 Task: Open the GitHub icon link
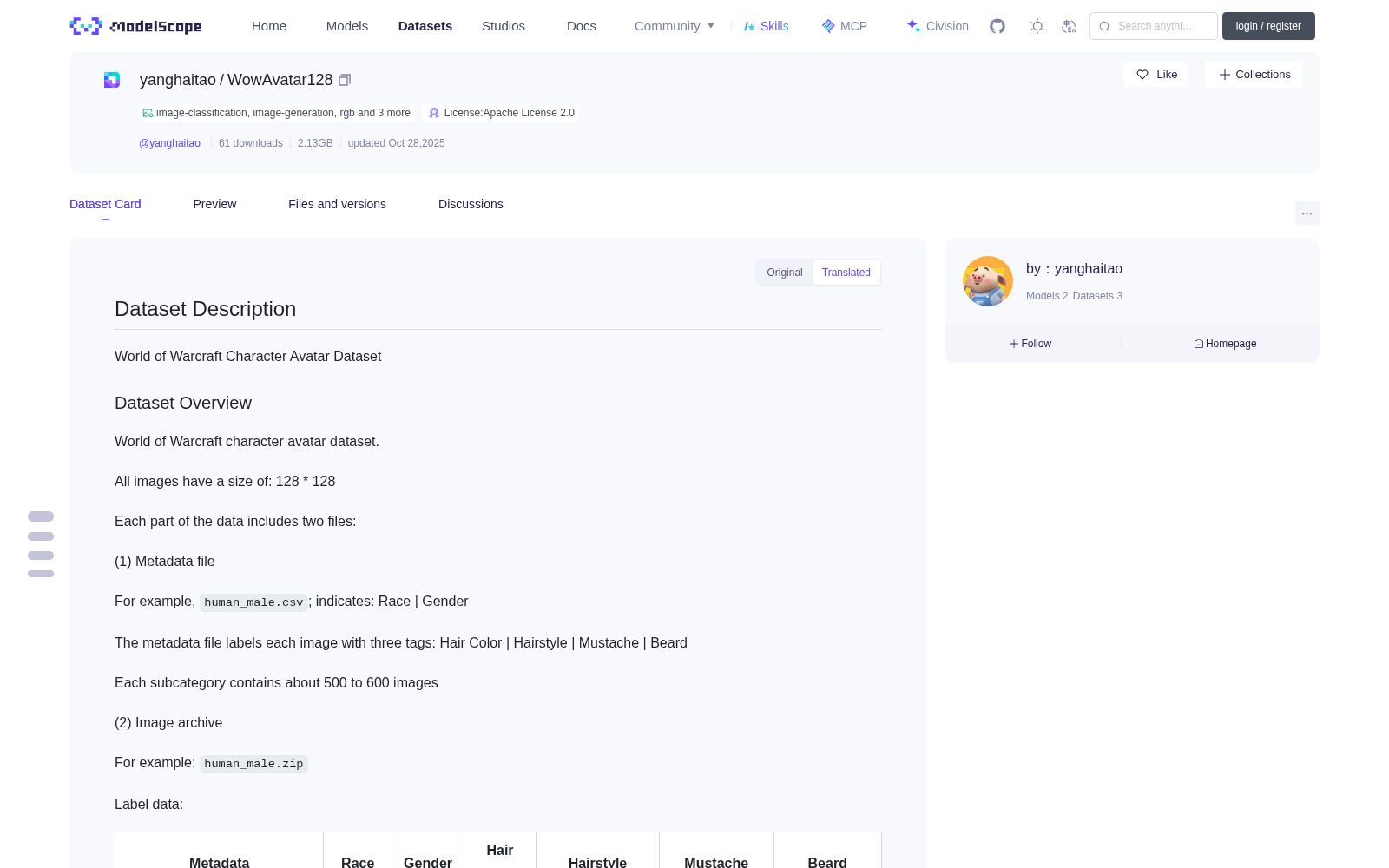[x=997, y=26]
